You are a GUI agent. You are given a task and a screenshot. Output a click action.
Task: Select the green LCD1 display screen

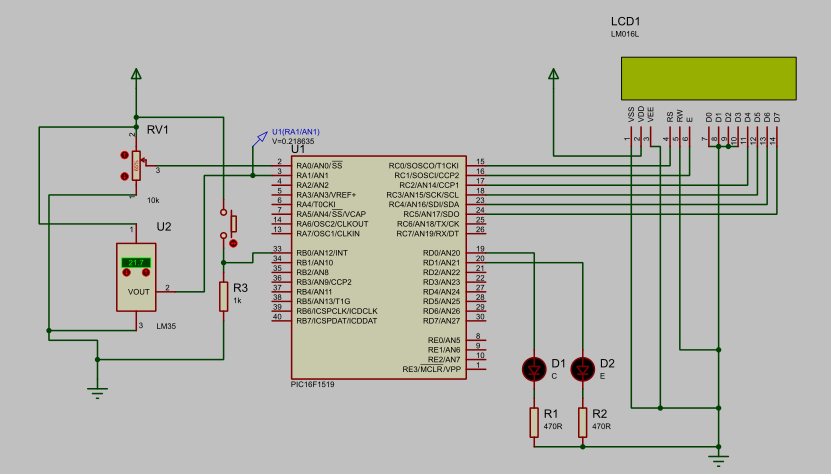pyautogui.click(x=709, y=78)
